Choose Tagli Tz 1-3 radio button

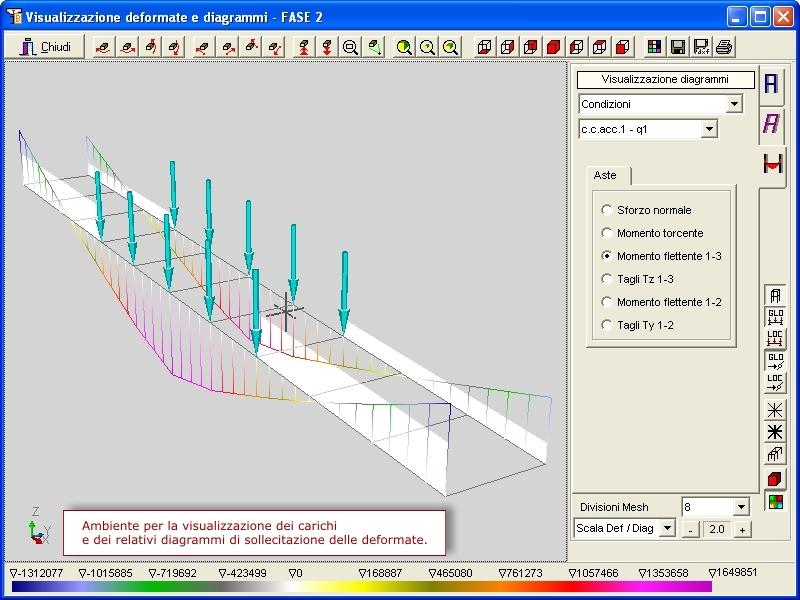coord(607,279)
